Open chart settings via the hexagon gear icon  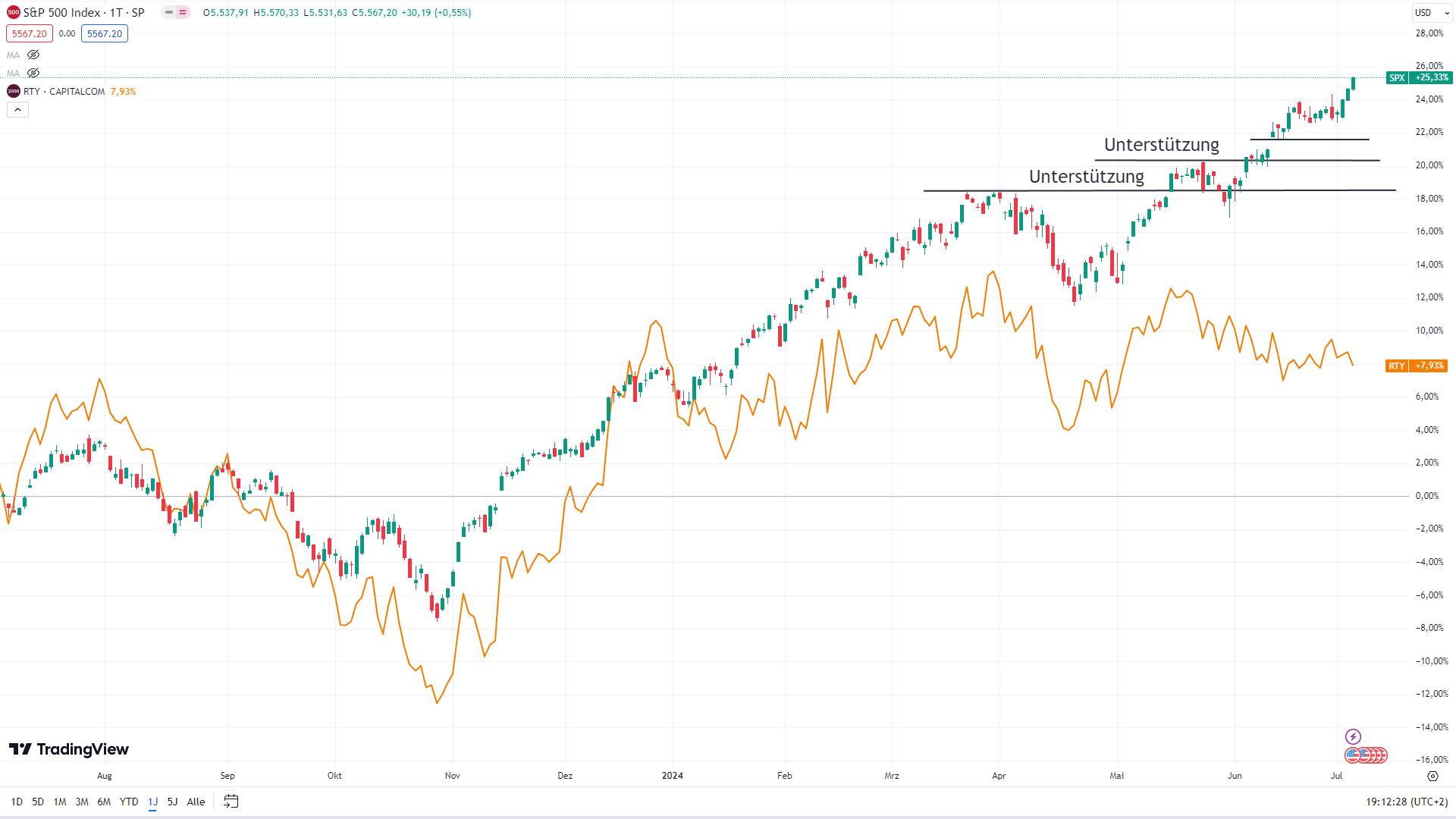coord(1432,776)
